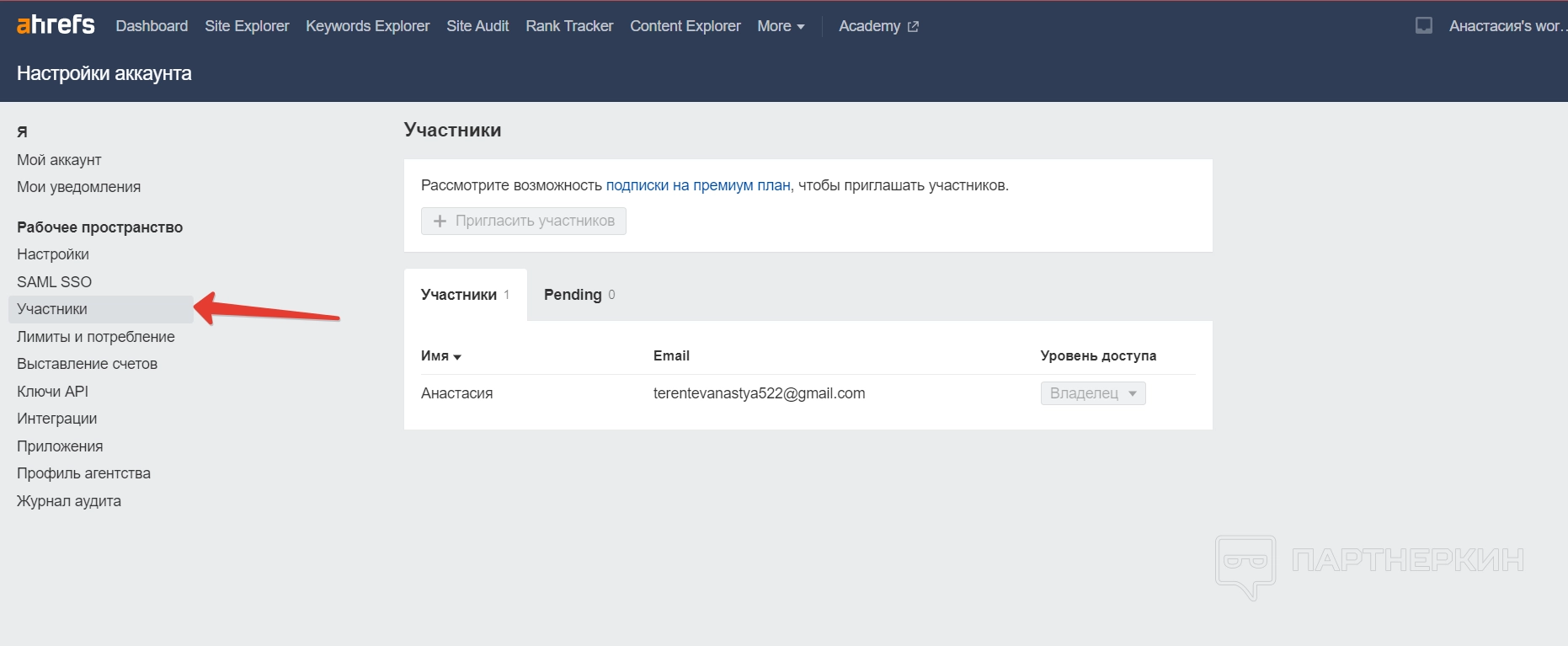Go to Keywords Explorer
The image size is (1568, 646).
point(367,26)
